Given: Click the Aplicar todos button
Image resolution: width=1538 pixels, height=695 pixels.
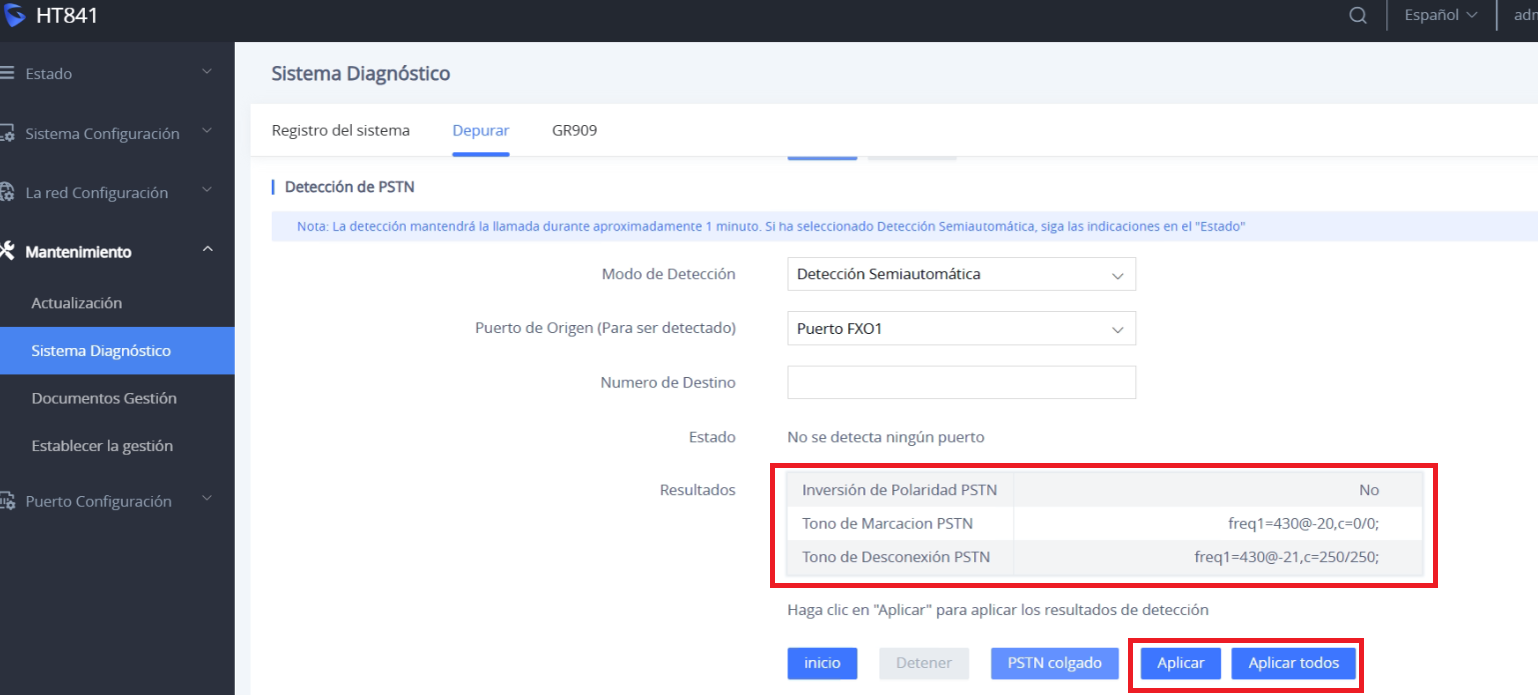Looking at the screenshot, I should pyautogui.click(x=1293, y=663).
